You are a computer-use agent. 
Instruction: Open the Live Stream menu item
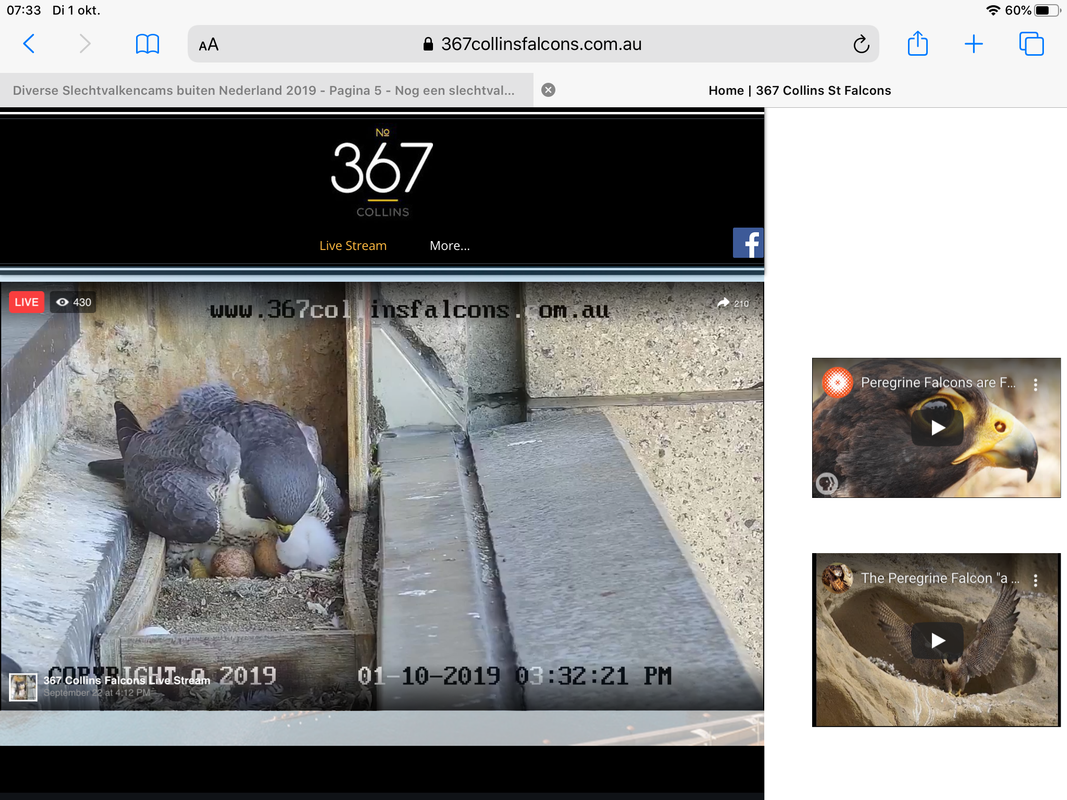tap(352, 246)
